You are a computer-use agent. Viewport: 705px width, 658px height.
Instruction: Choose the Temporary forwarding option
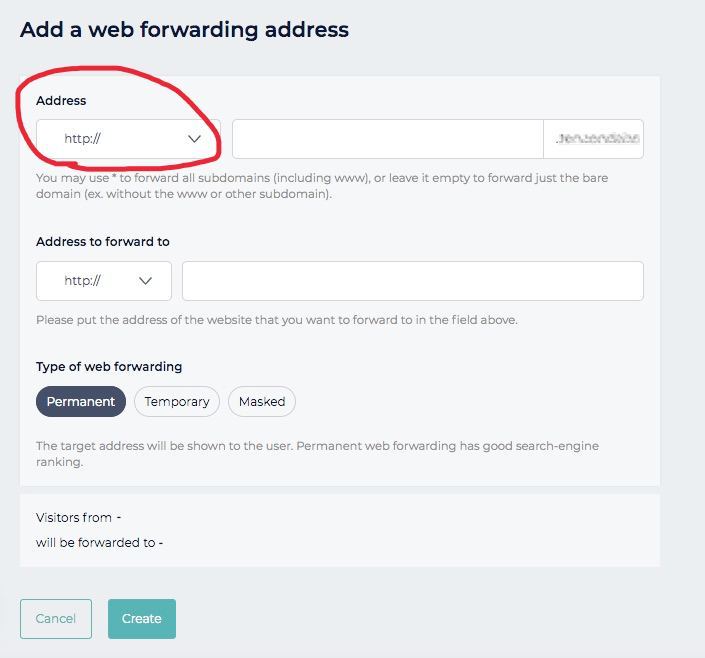click(177, 401)
